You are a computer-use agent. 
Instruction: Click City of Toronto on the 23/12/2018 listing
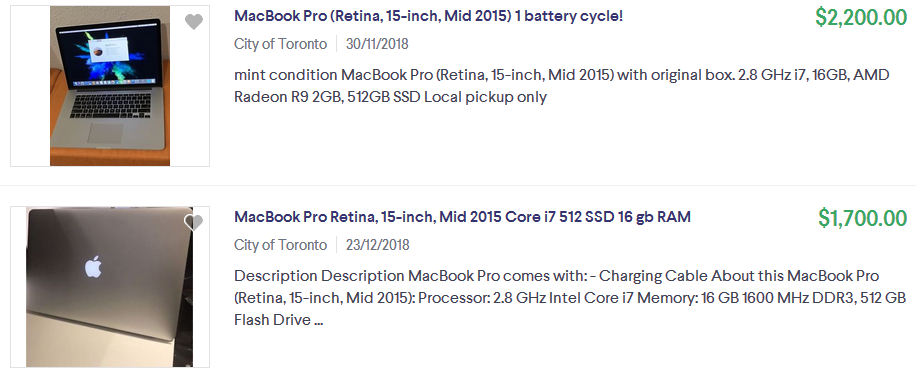click(280, 244)
